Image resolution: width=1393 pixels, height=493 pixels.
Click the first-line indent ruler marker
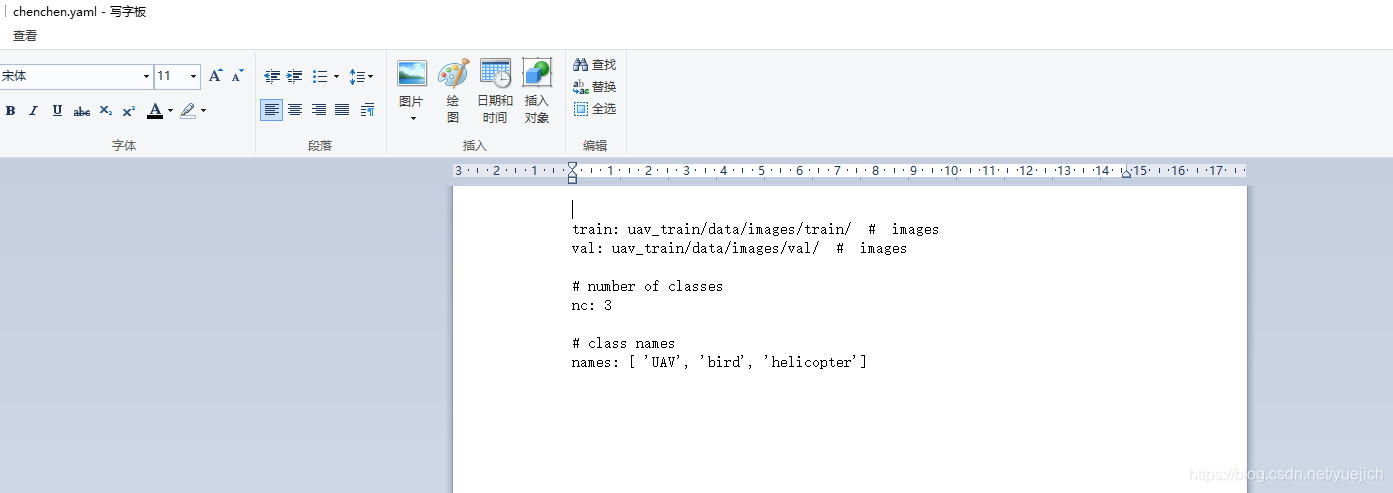click(x=572, y=166)
